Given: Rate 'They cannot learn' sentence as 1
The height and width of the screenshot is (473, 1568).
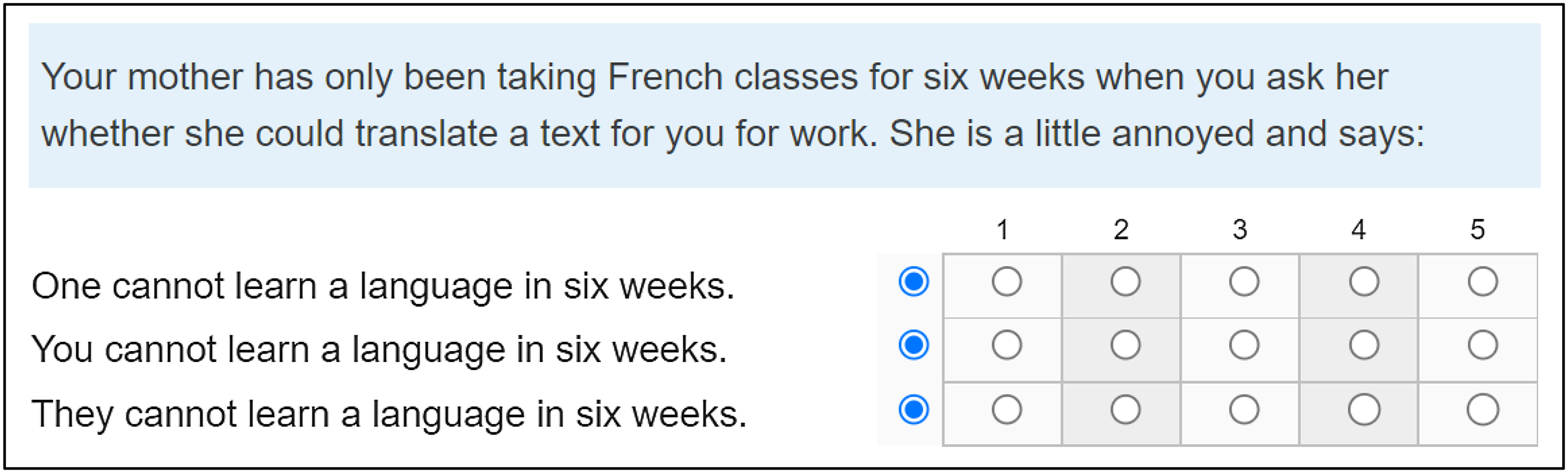Looking at the screenshot, I should coord(1006,410).
